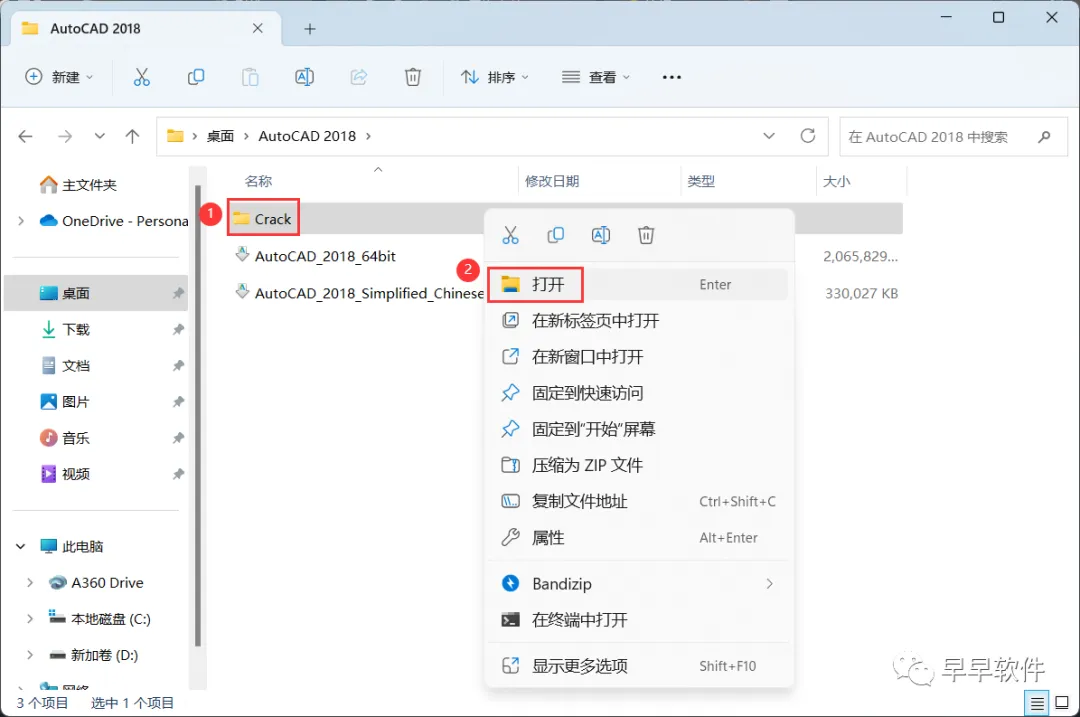Unpin 下载 via its pin icon
1080x717 pixels.
tap(178, 329)
